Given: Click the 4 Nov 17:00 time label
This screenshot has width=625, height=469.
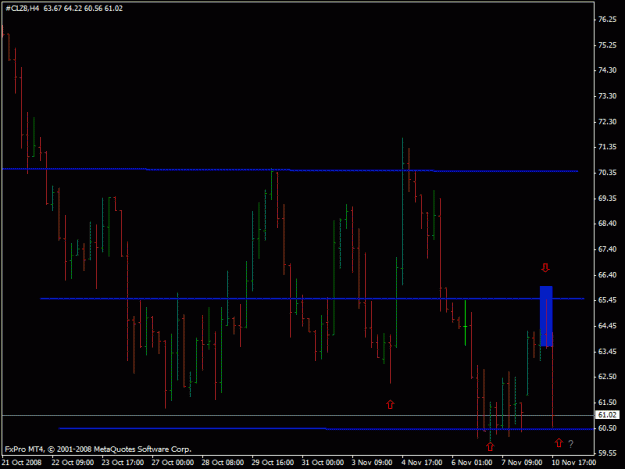Looking at the screenshot, I should coord(422,463).
